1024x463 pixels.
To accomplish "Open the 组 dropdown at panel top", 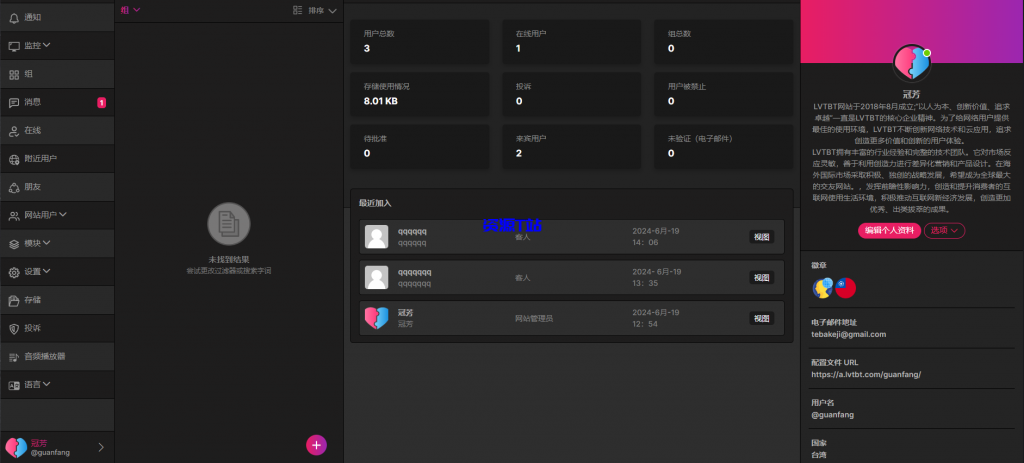I will (x=130, y=10).
